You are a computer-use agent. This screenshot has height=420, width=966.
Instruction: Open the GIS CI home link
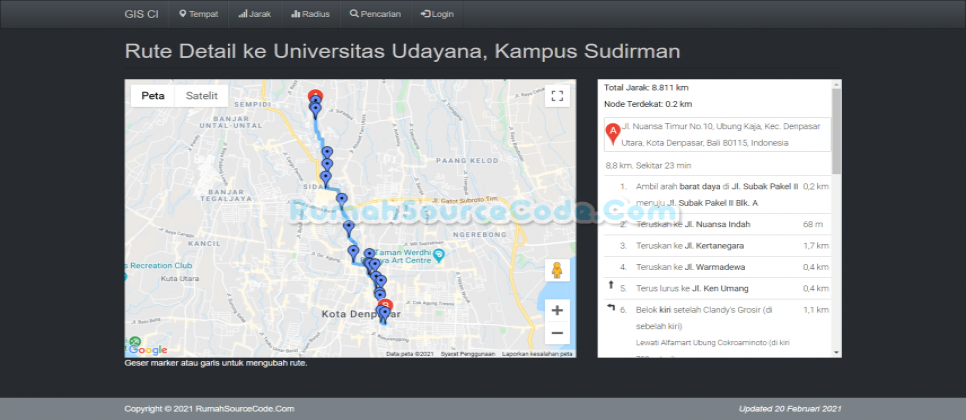(141, 14)
